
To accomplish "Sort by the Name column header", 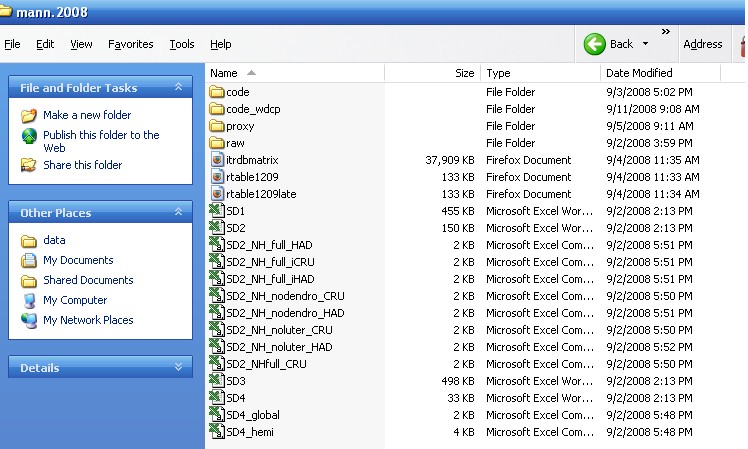I will [x=295, y=73].
